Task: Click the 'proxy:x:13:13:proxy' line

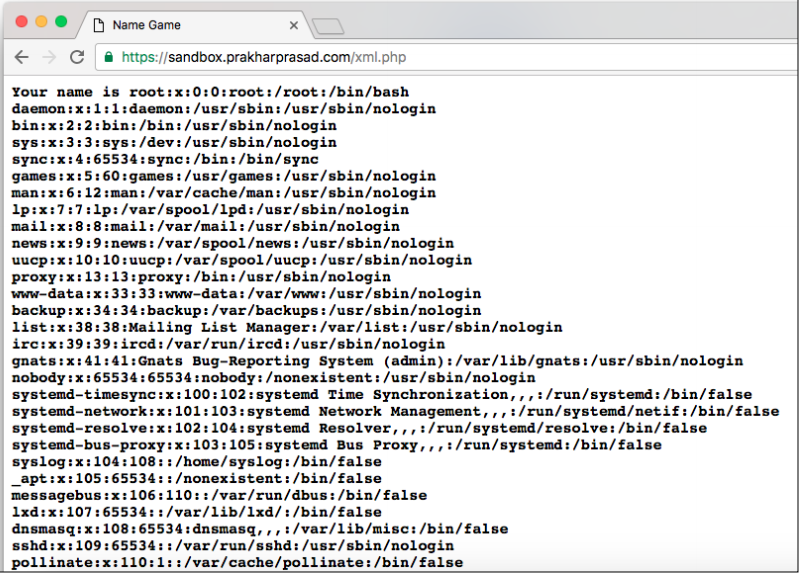Action: 201,277
